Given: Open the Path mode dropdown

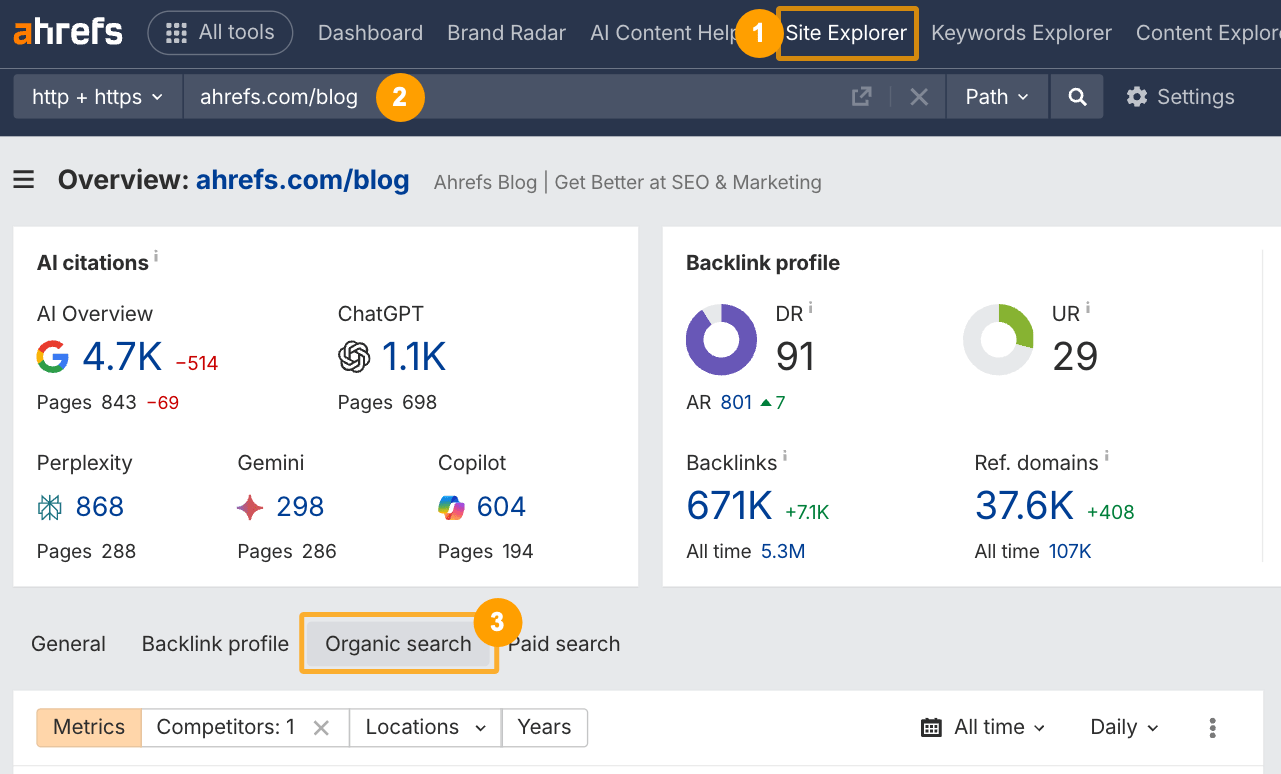Looking at the screenshot, I should (x=996, y=97).
